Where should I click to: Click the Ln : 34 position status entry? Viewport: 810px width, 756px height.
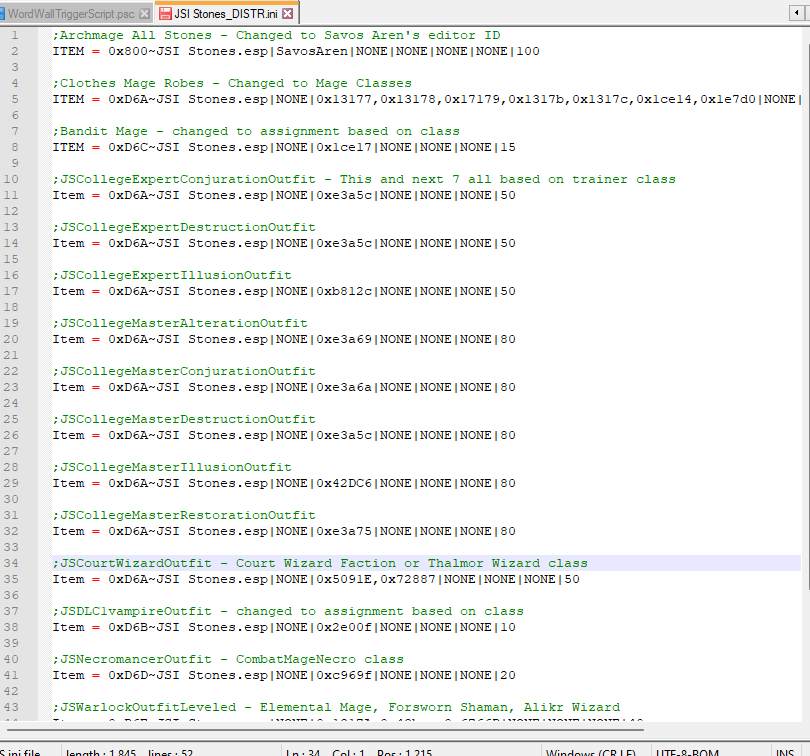[303, 752]
